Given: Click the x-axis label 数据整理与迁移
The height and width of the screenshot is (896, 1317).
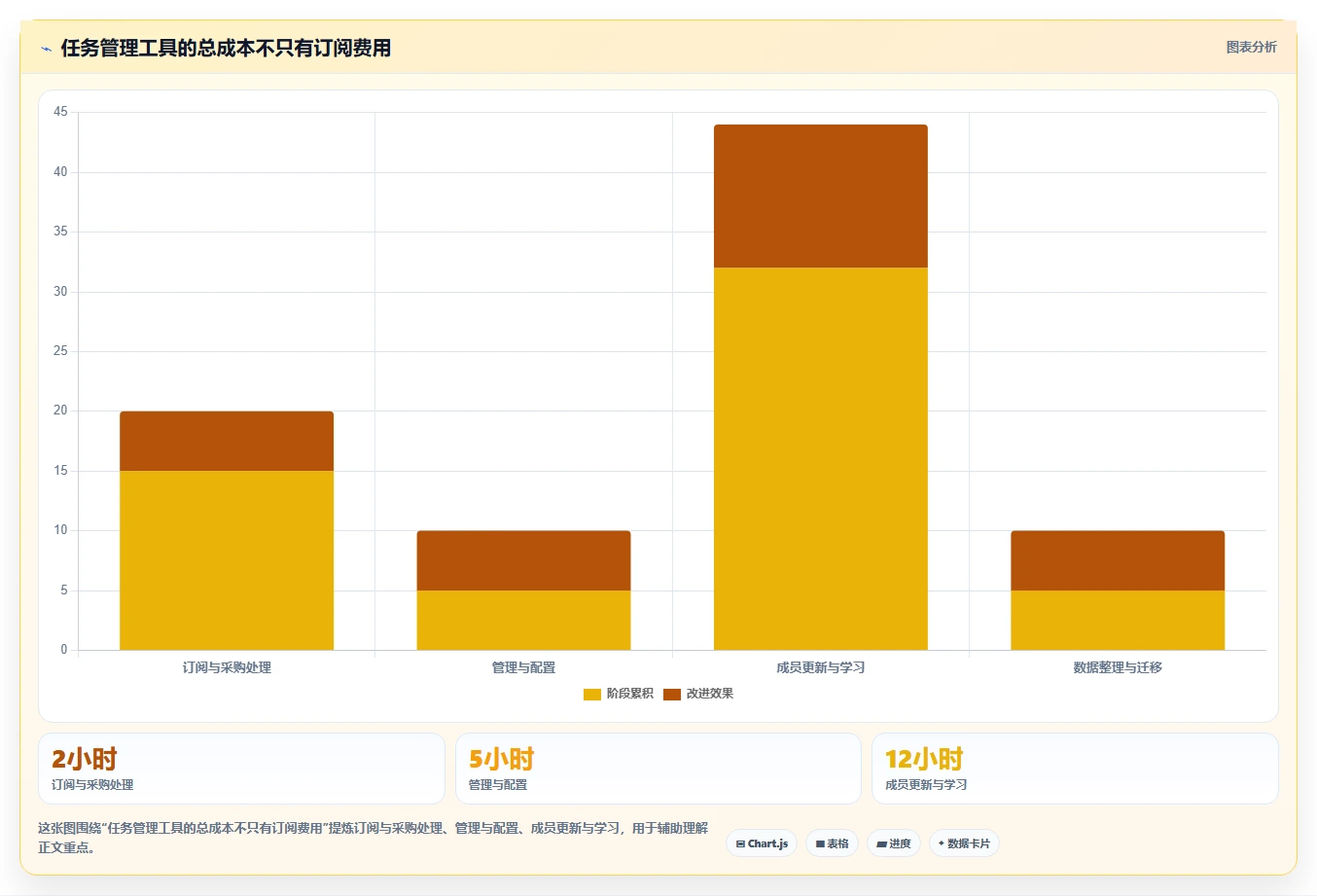Looking at the screenshot, I should 1118,667.
